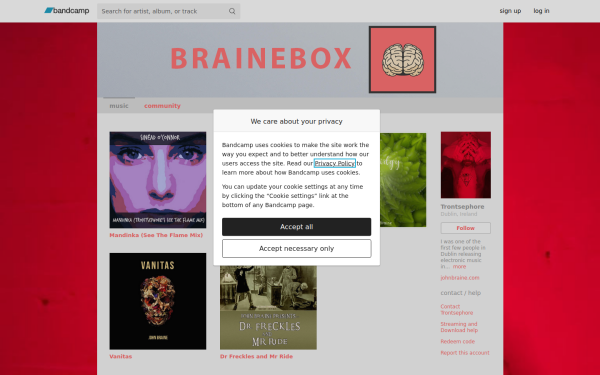
Task: Open the Redeem code link
Action: [x=457, y=341]
